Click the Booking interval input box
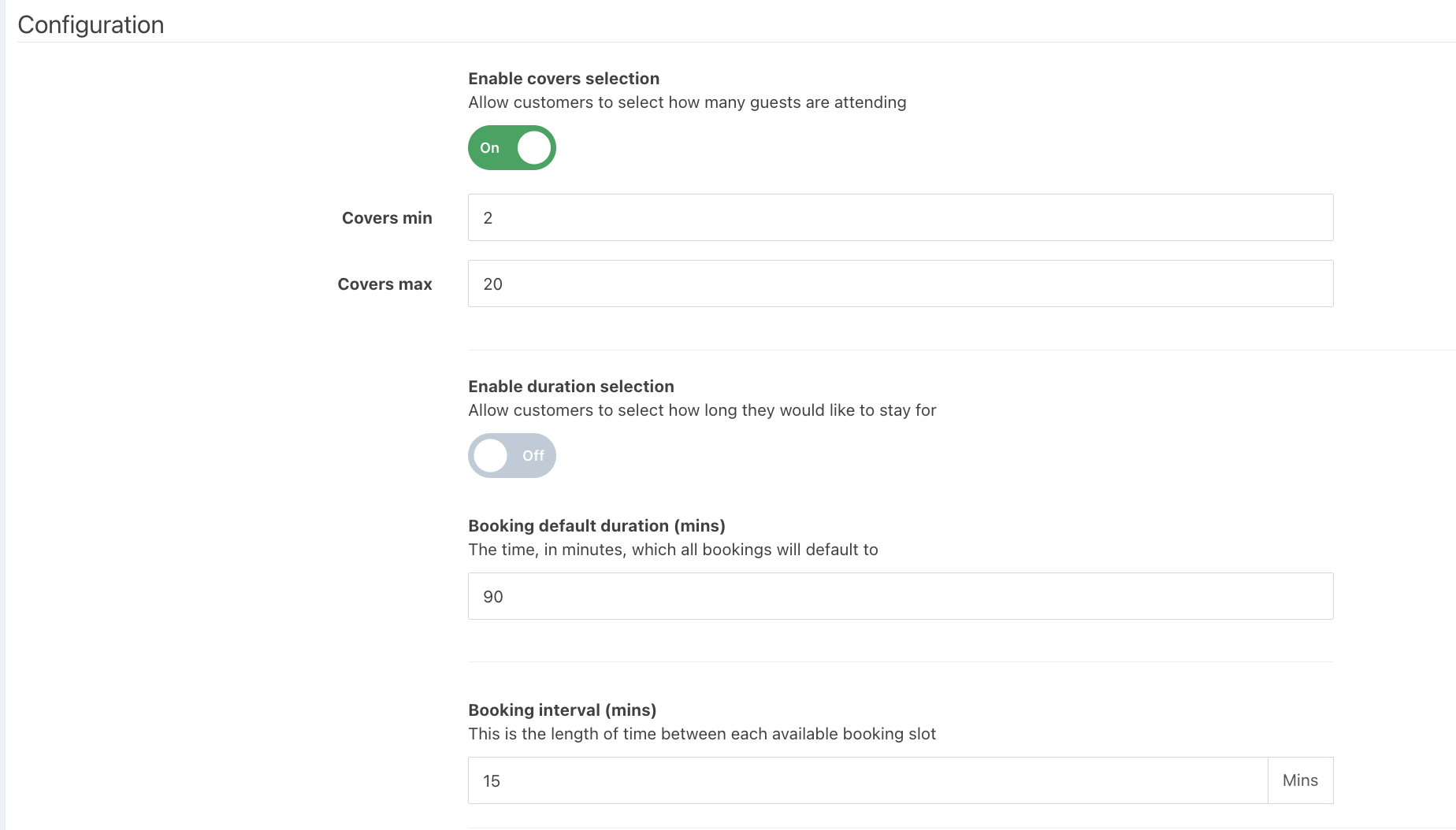 click(867, 780)
